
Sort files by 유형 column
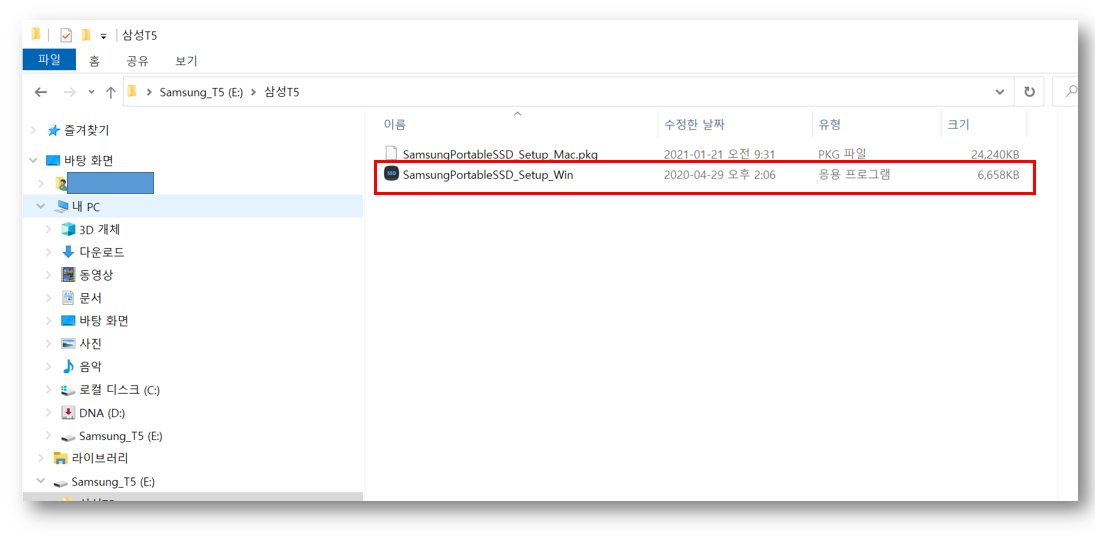coord(830,125)
